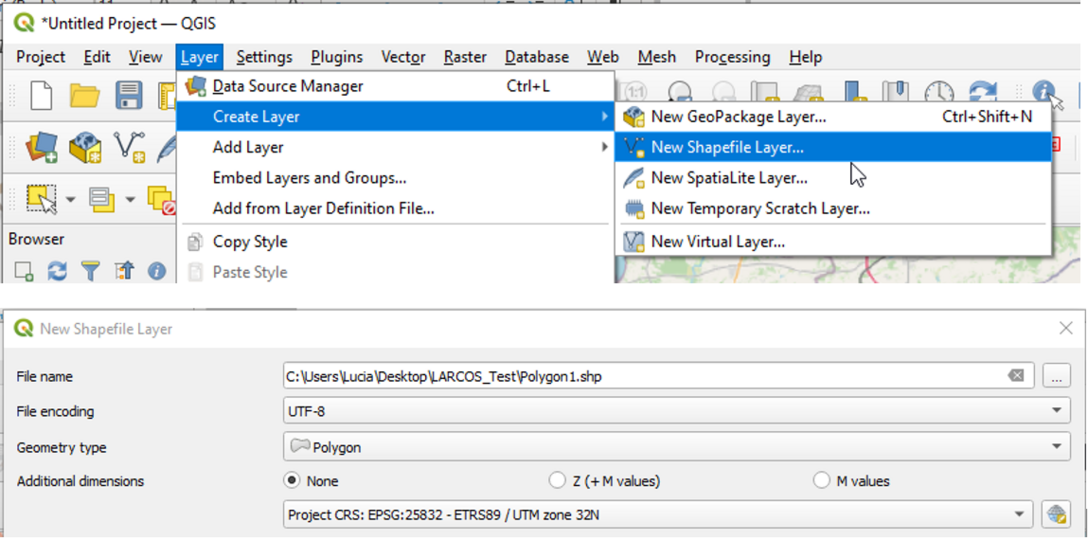Open the Layer menu
1088x540 pixels.
click(x=200, y=57)
